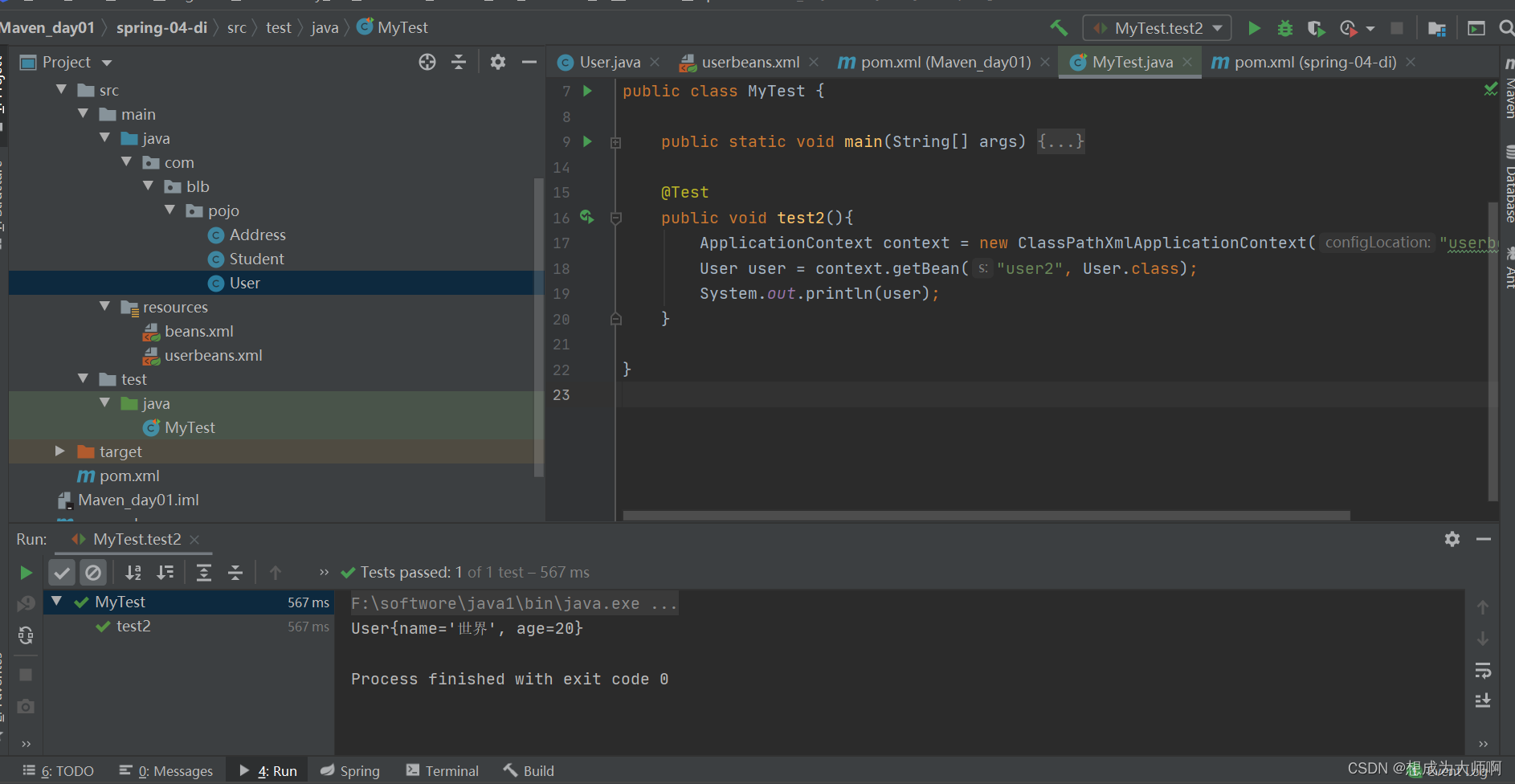The height and width of the screenshot is (784, 1515).
Task: Click the Build project hammer icon
Action: click(x=1059, y=28)
